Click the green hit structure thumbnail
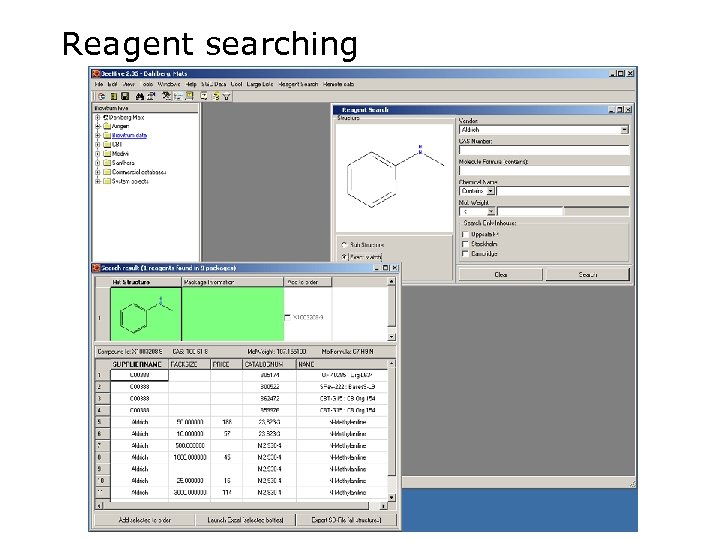This screenshot has width=720, height=540. pos(146,315)
